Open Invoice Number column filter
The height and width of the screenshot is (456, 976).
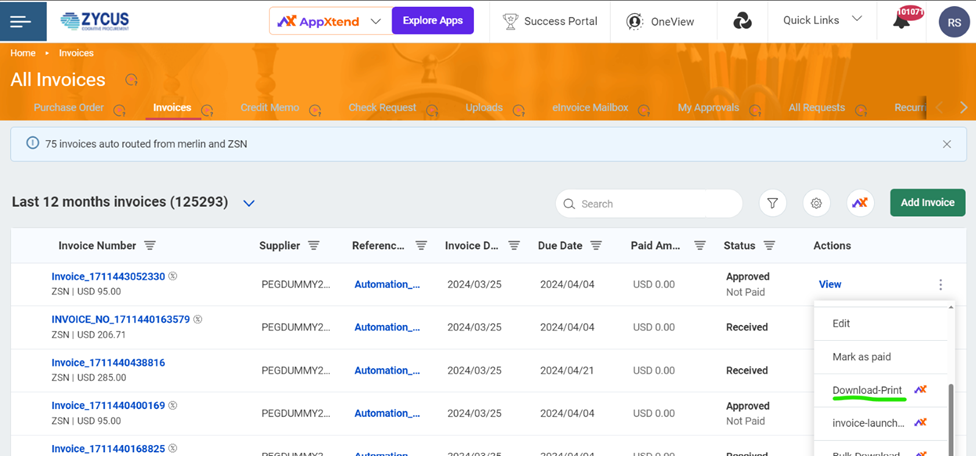pyautogui.click(x=149, y=246)
